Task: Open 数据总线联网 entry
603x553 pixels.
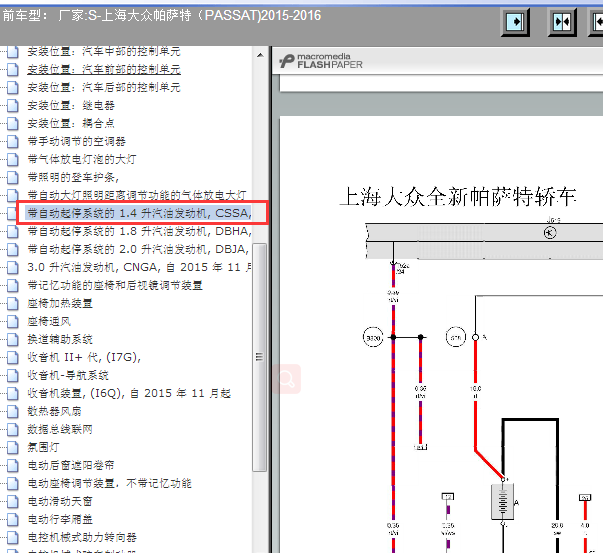Action: [x=60, y=429]
